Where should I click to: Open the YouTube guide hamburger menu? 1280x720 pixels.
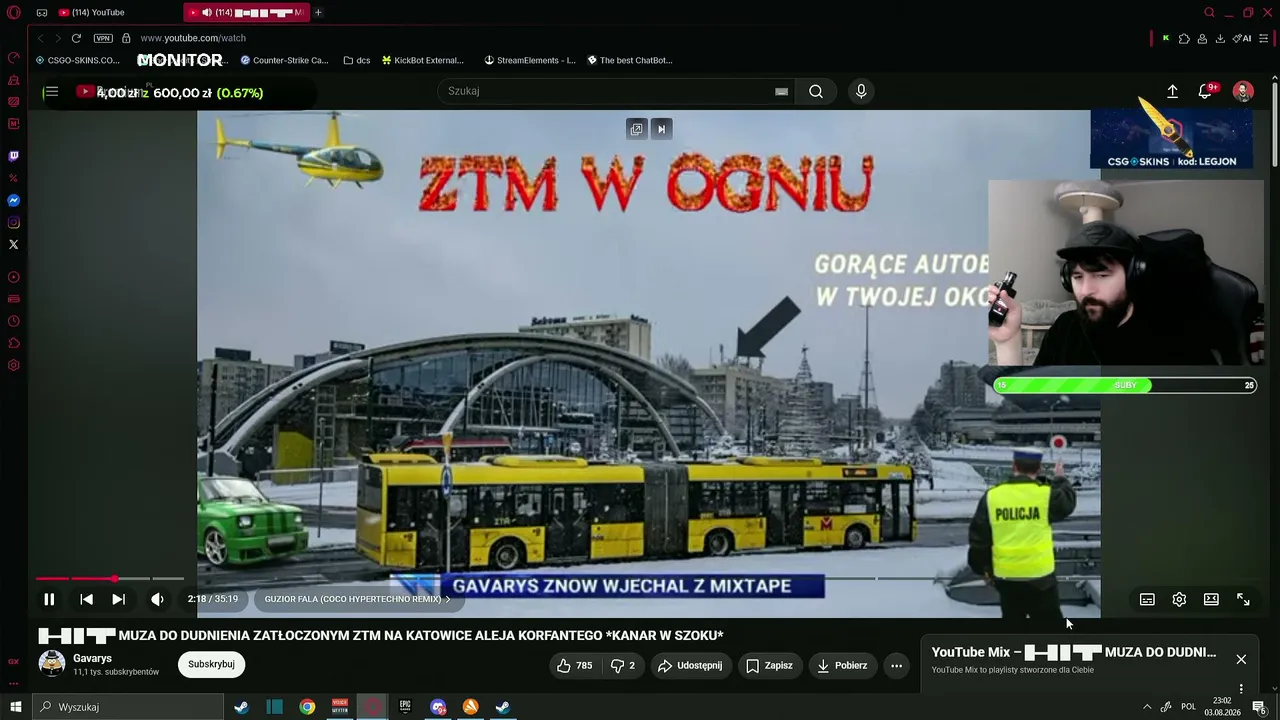pyautogui.click(x=51, y=92)
